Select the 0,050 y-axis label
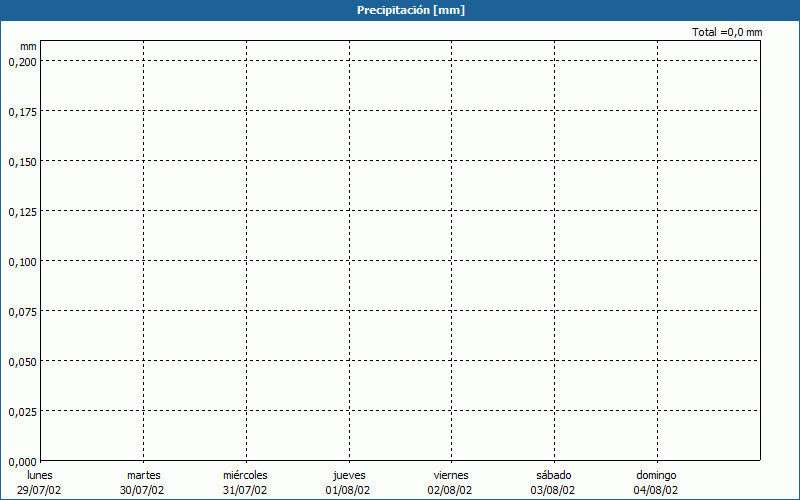Image resolution: width=800 pixels, height=500 pixels. click(22, 362)
